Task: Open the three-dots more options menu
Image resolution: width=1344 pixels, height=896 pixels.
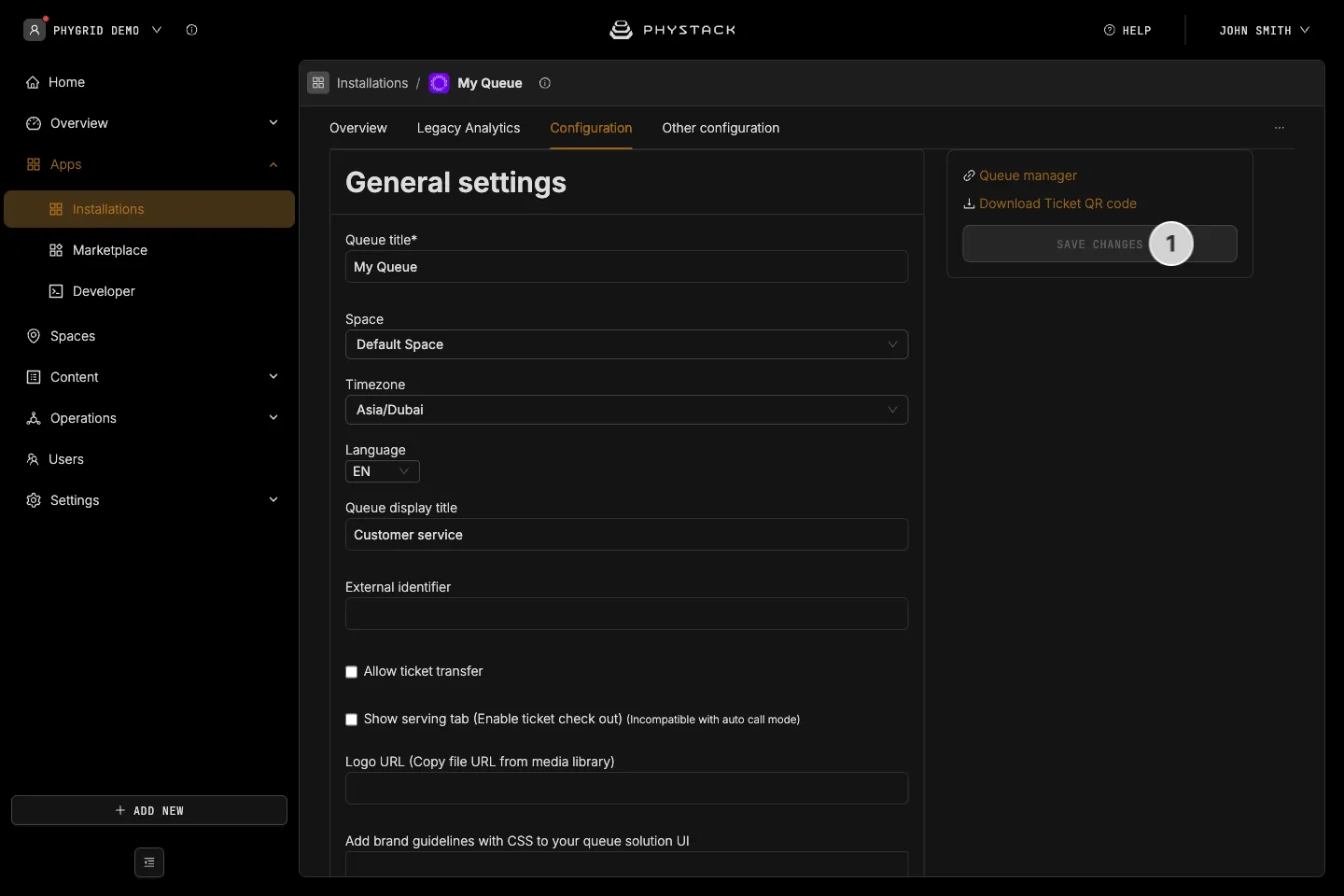Action: pos(1280,128)
